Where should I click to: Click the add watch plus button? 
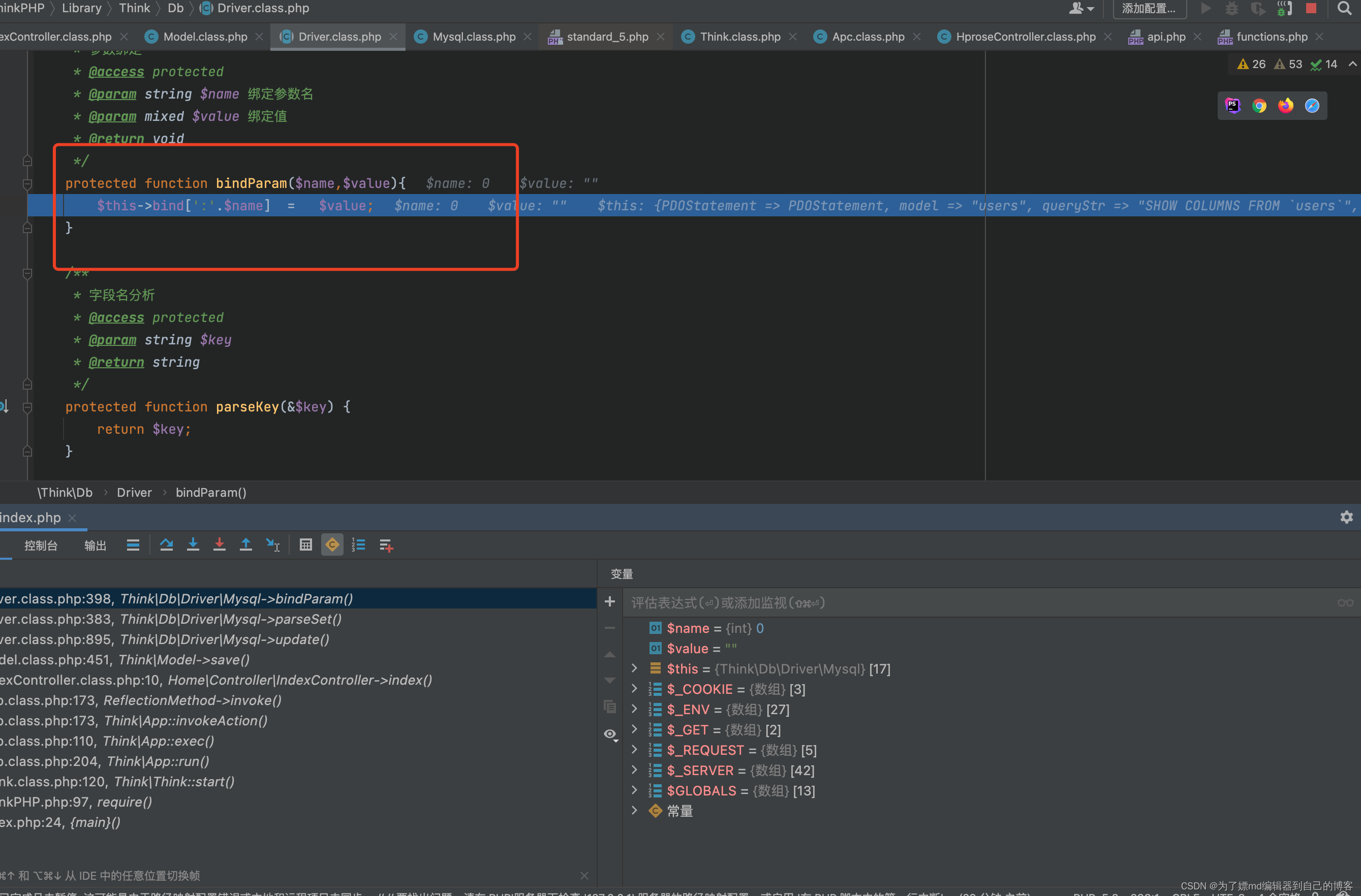pos(609,602)
